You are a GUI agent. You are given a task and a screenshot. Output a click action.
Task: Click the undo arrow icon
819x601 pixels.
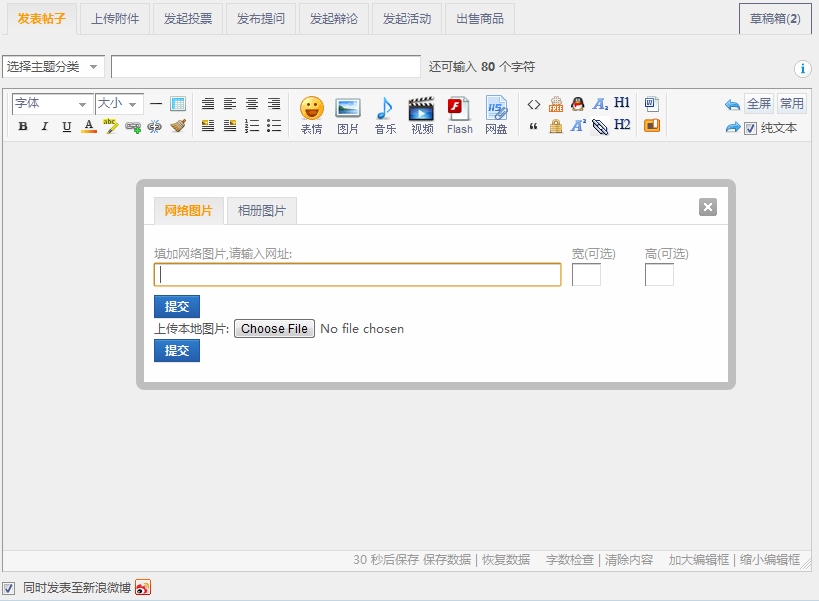[732, 104]
